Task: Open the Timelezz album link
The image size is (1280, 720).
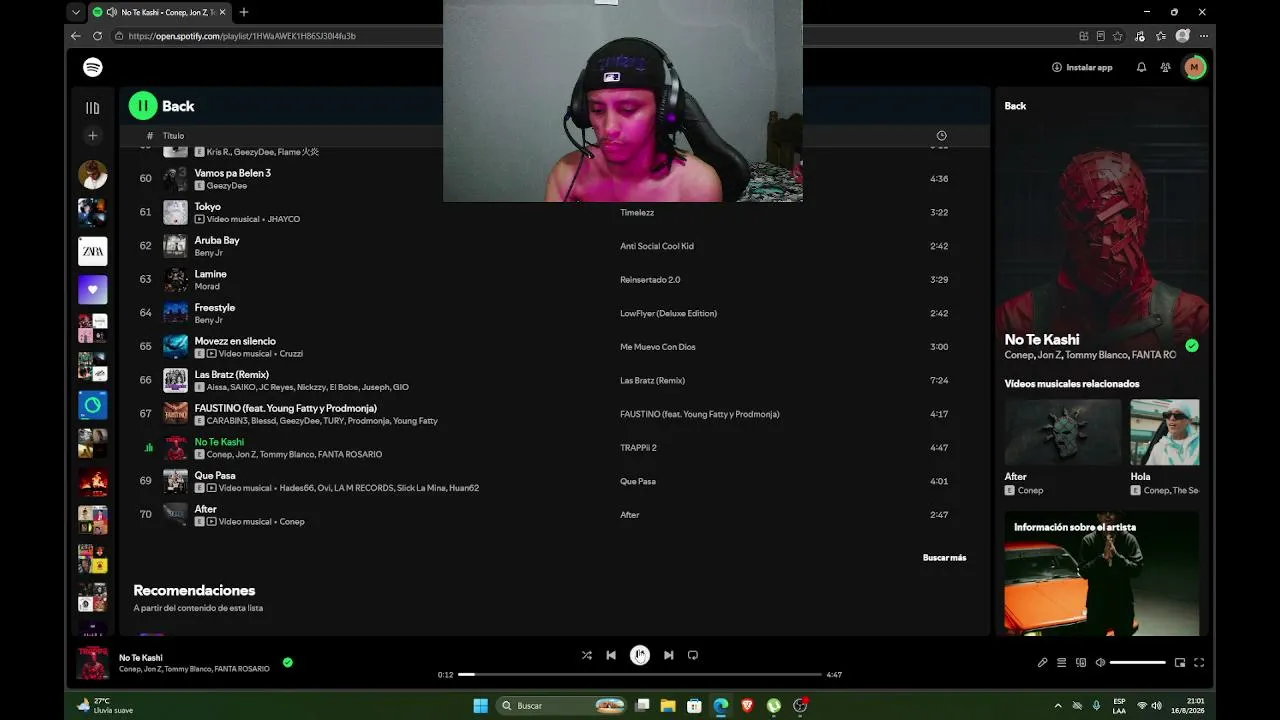Action: 637,213
